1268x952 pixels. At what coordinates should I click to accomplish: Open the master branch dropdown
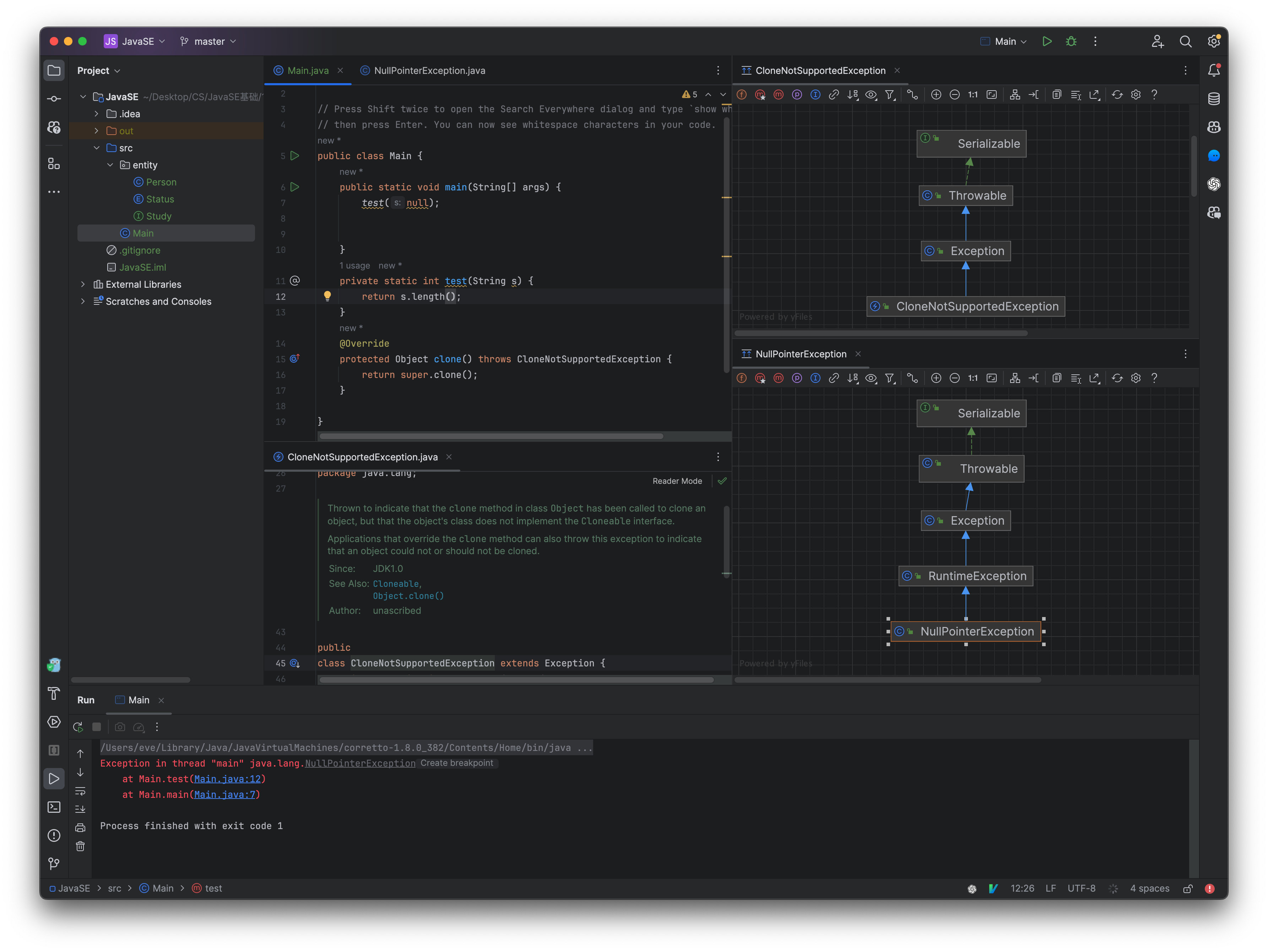pyautogui.click(x=207, y=41)
